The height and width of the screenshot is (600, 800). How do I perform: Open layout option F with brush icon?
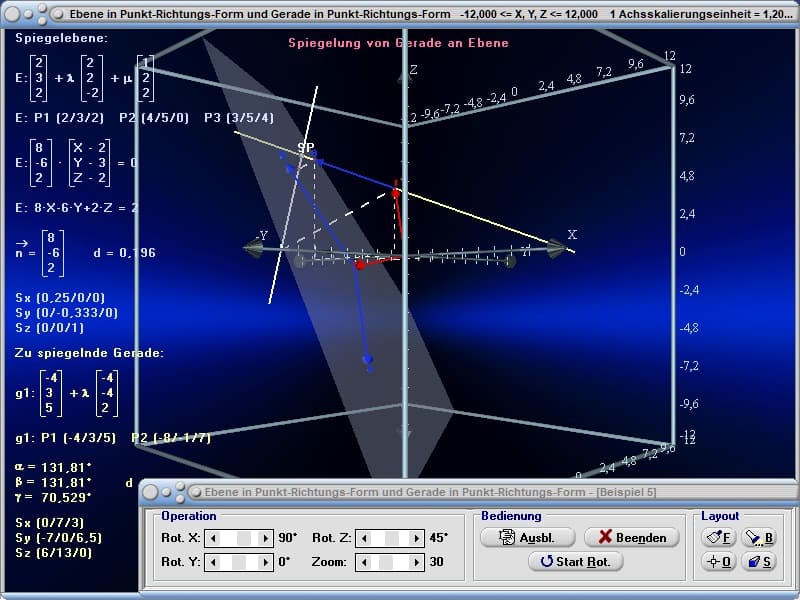click(x=718, y=537)
